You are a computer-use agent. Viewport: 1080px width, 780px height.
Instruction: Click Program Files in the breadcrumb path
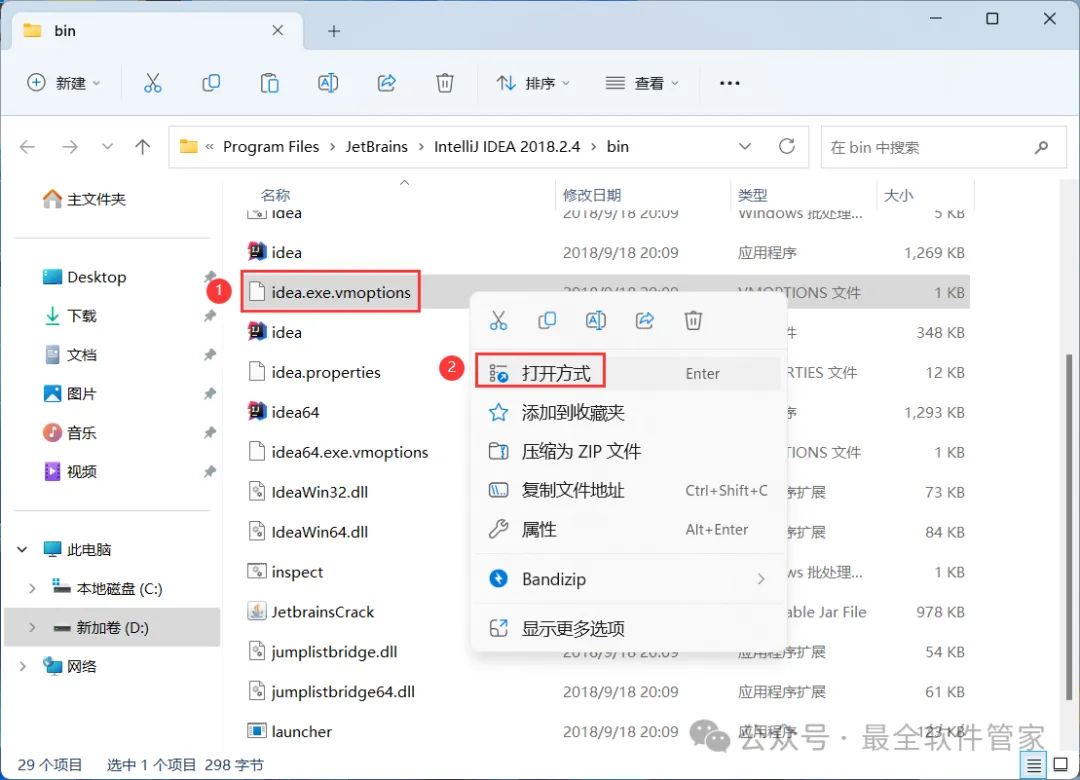point(271,147)
